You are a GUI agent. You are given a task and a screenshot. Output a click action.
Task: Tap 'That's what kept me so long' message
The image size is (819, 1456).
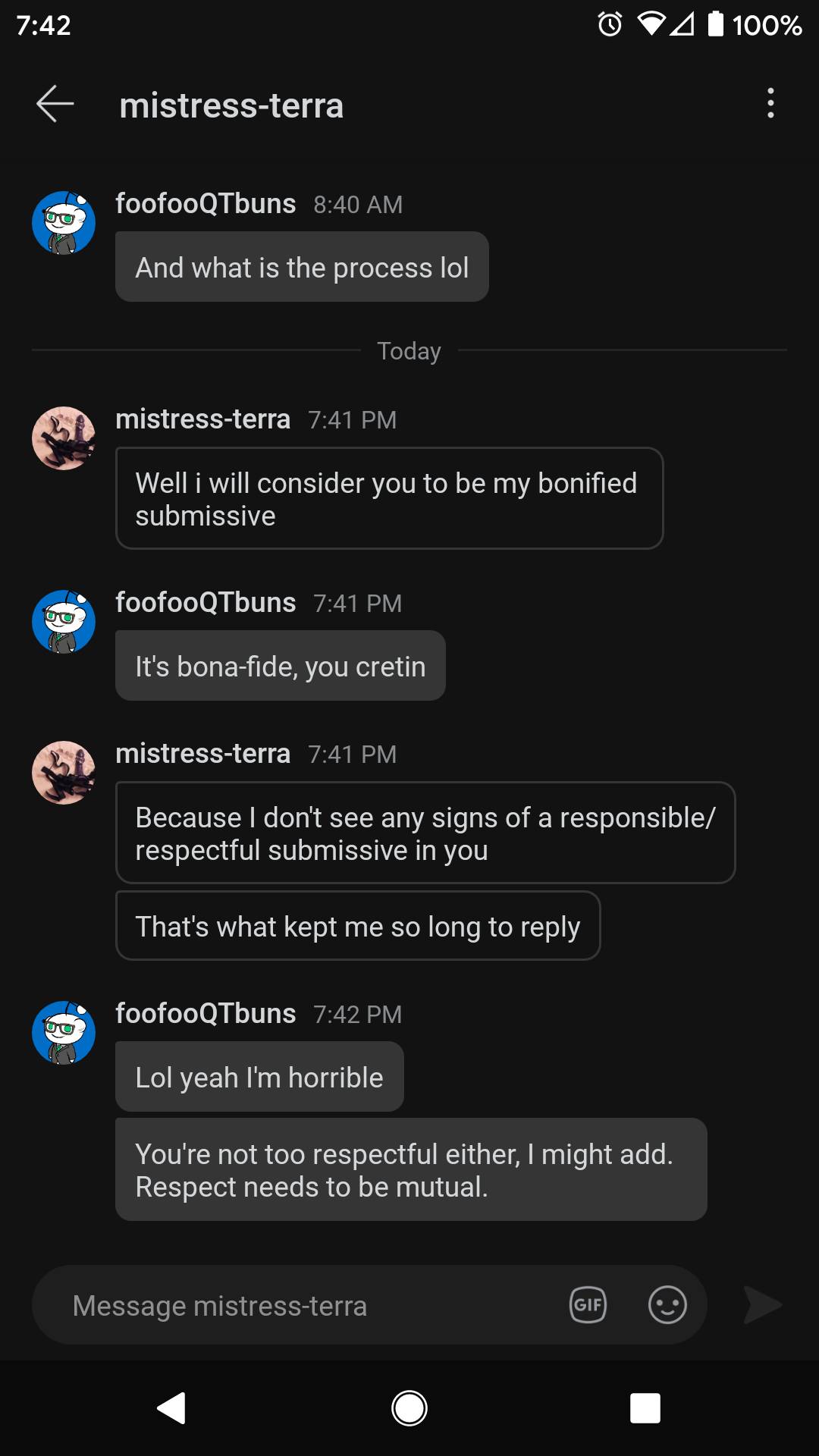point(357,926)
